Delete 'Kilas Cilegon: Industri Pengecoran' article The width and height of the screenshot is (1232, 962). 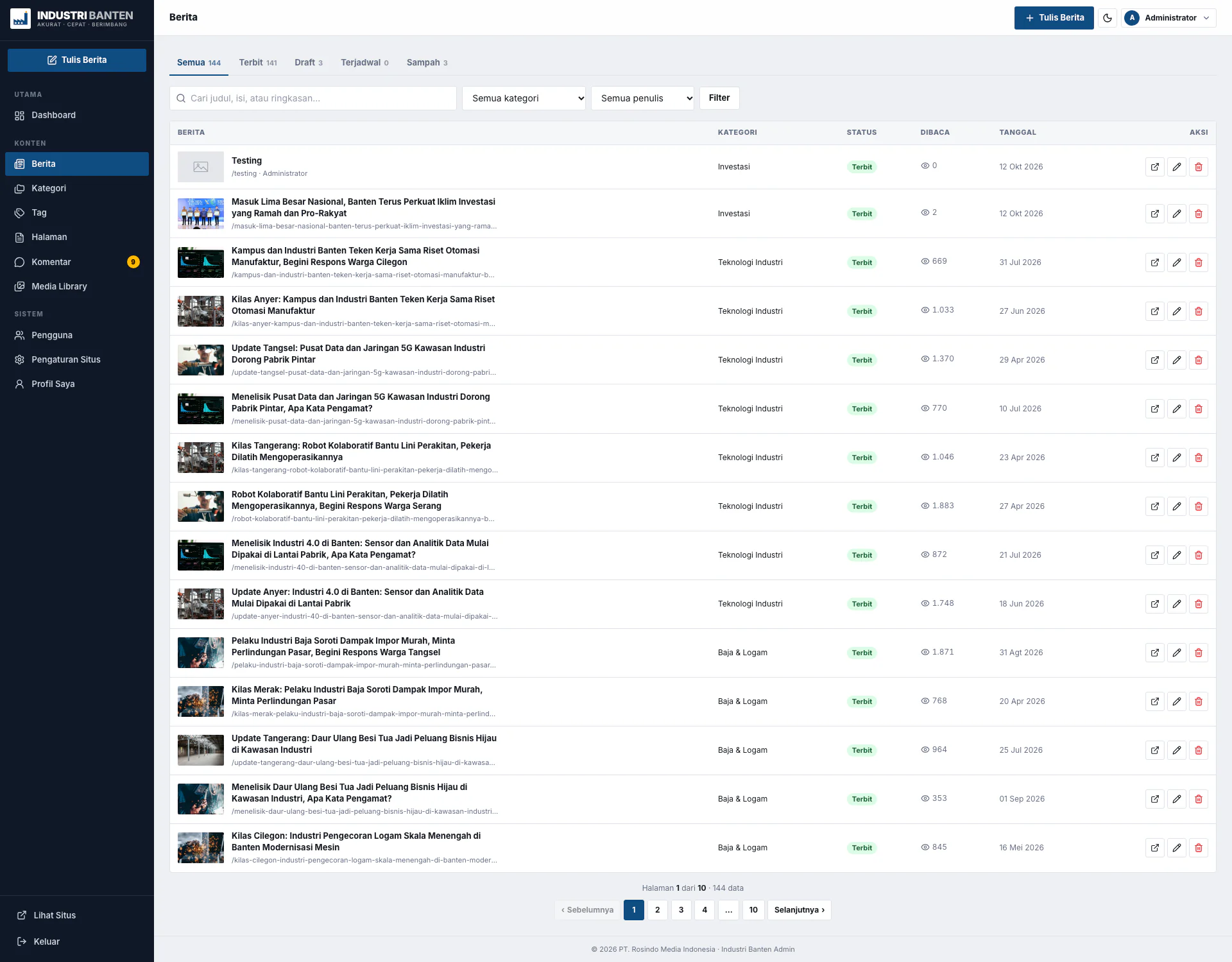coord(1199,848)
